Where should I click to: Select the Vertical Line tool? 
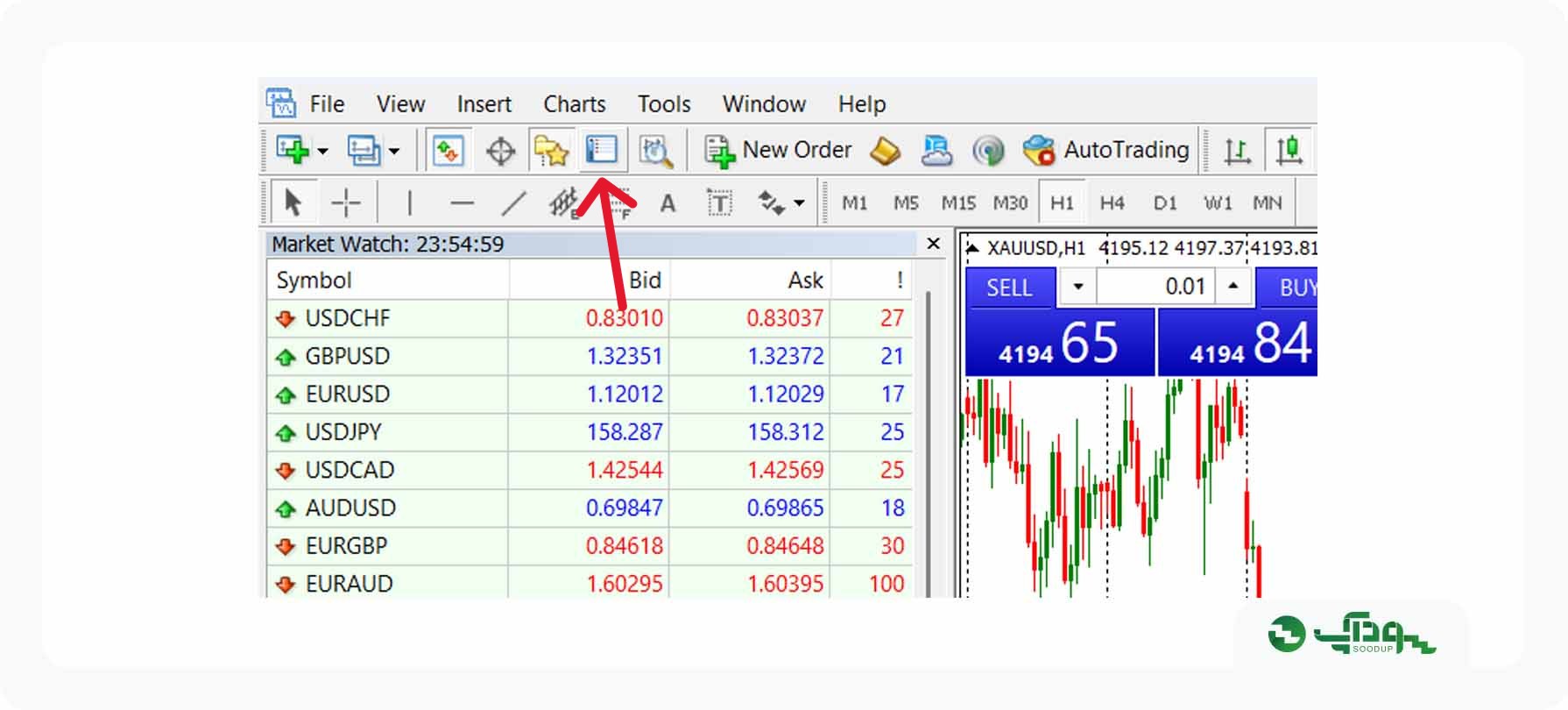click(x=409, y=203)
